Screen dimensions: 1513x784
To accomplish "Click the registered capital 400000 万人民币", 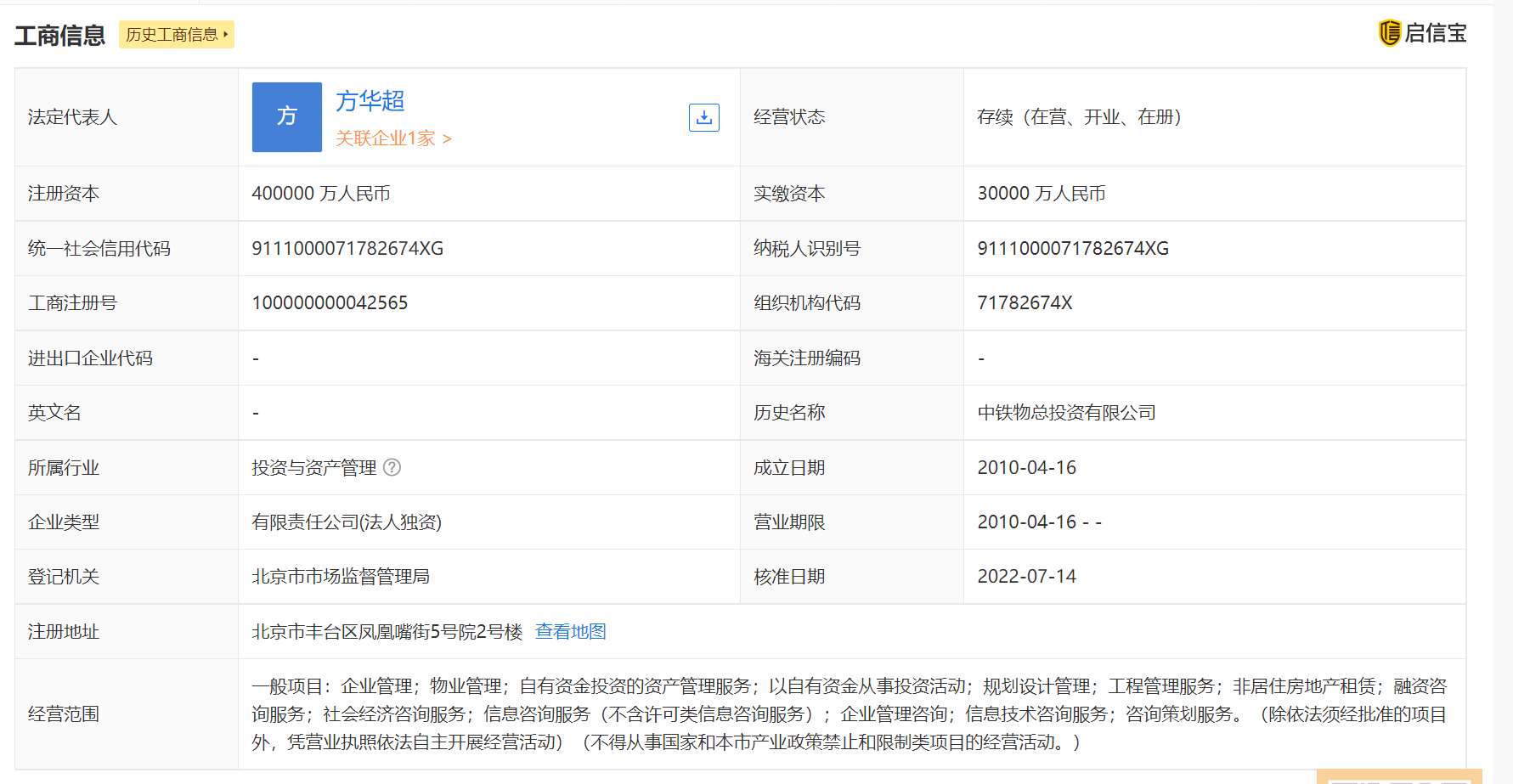I will point(321,194).
